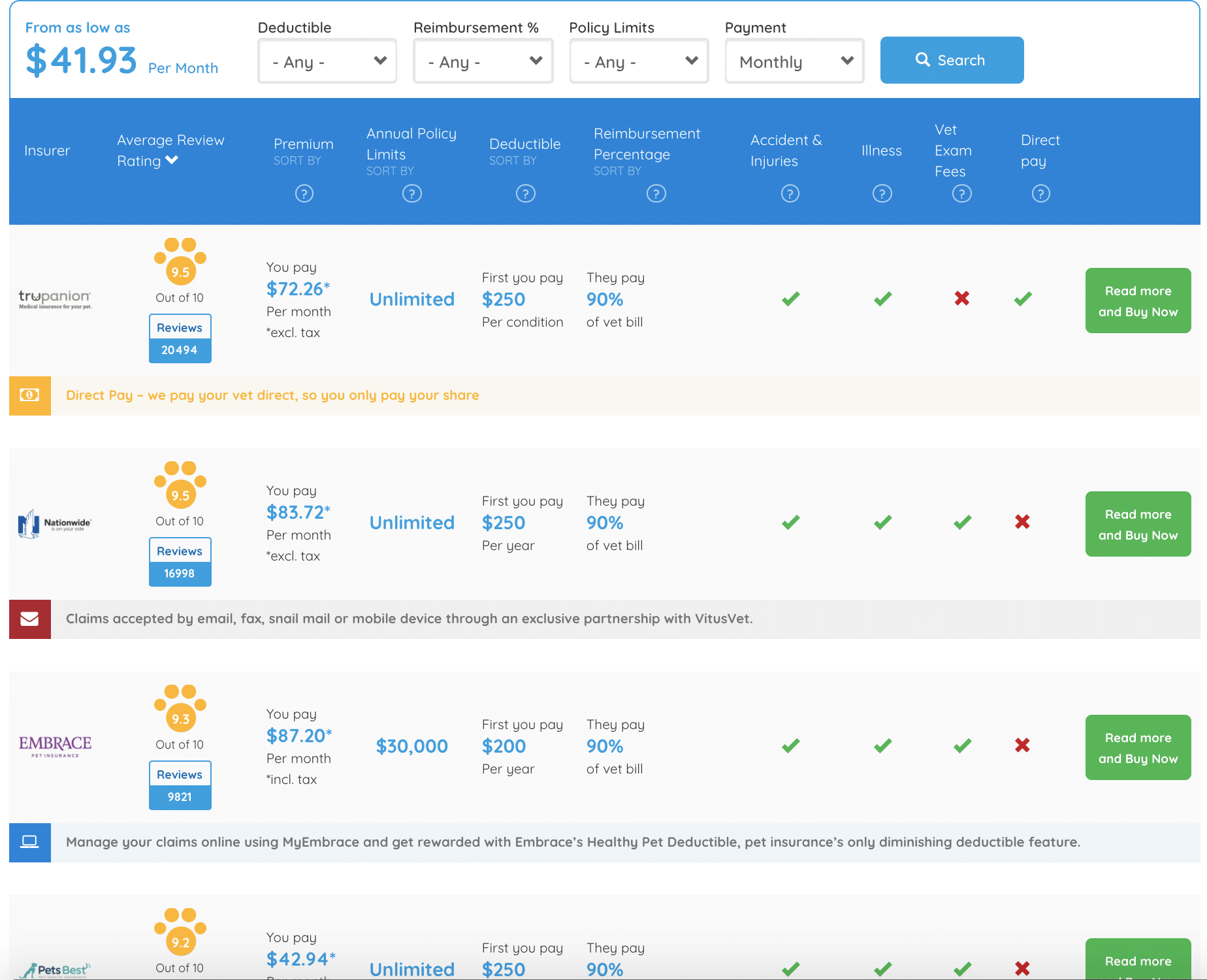Open Trupanion Reviews 20494 button
This screenshot has width=1207, height=980.
[180, 338]
